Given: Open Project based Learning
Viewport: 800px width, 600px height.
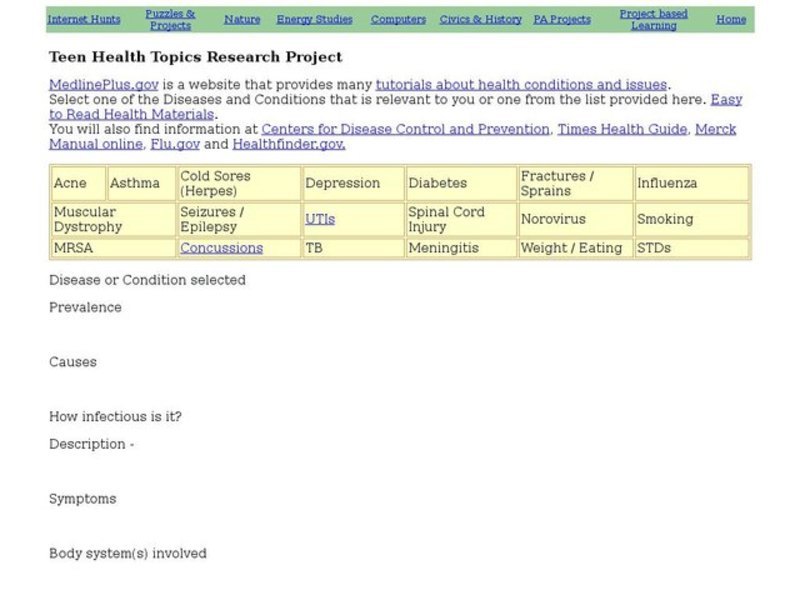Looking at the screenshot, I should tap(654, 18).
